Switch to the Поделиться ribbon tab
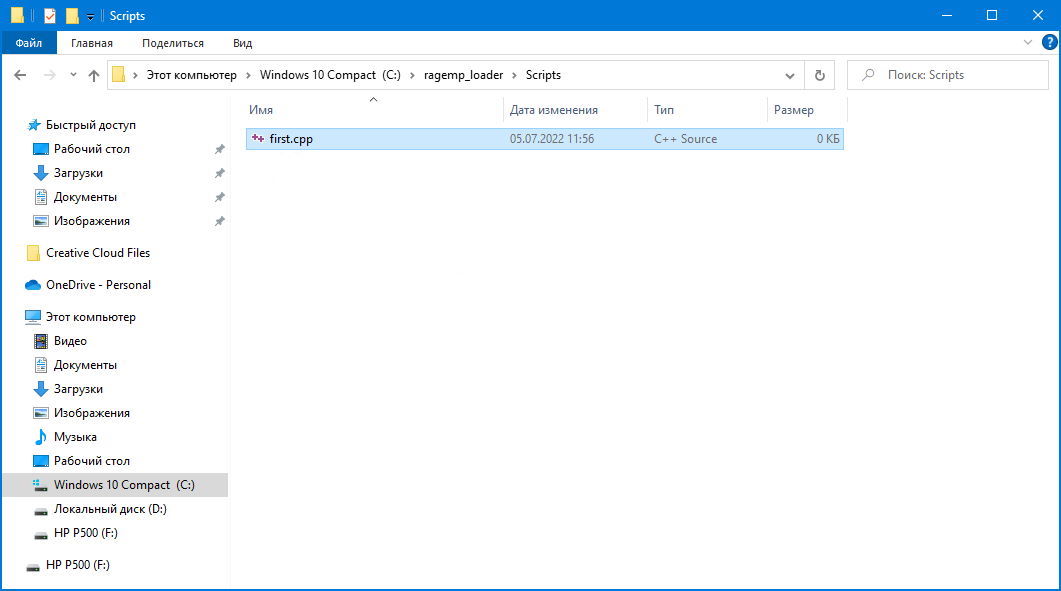Viewport: 1061px width, 591px height. pos(173,43)
